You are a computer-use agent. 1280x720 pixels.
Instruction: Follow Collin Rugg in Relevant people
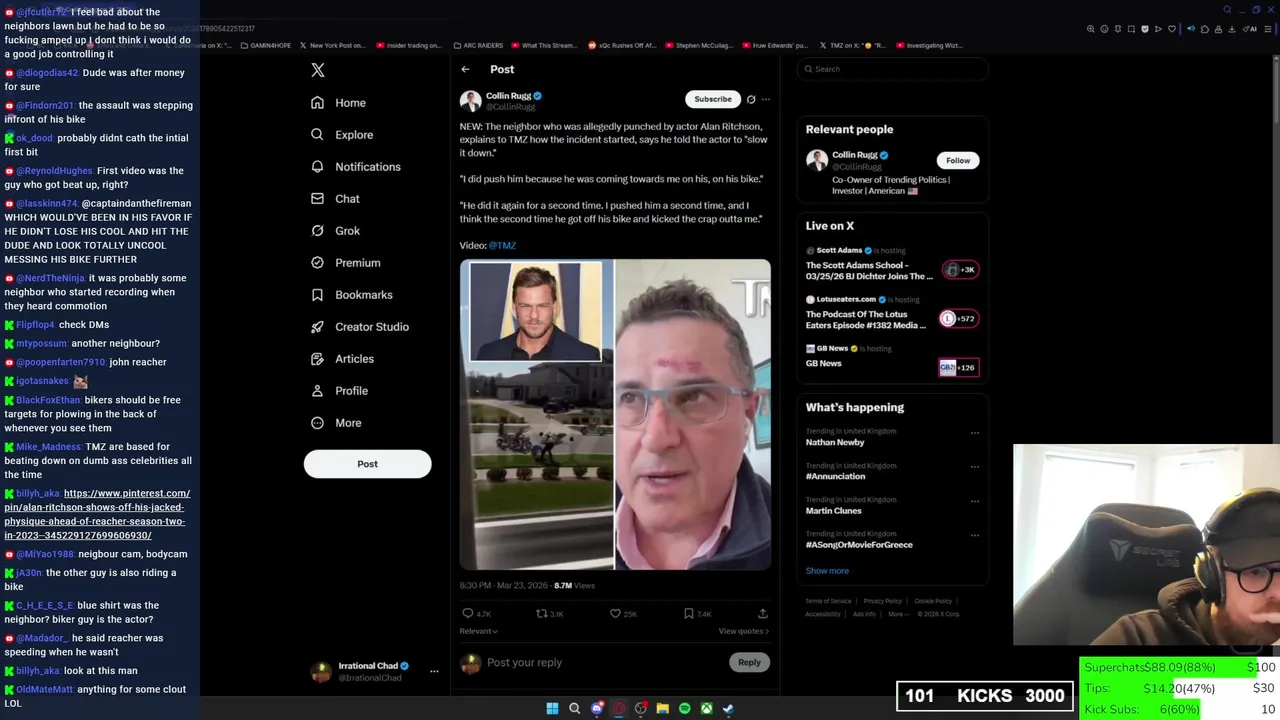[958, 160]
